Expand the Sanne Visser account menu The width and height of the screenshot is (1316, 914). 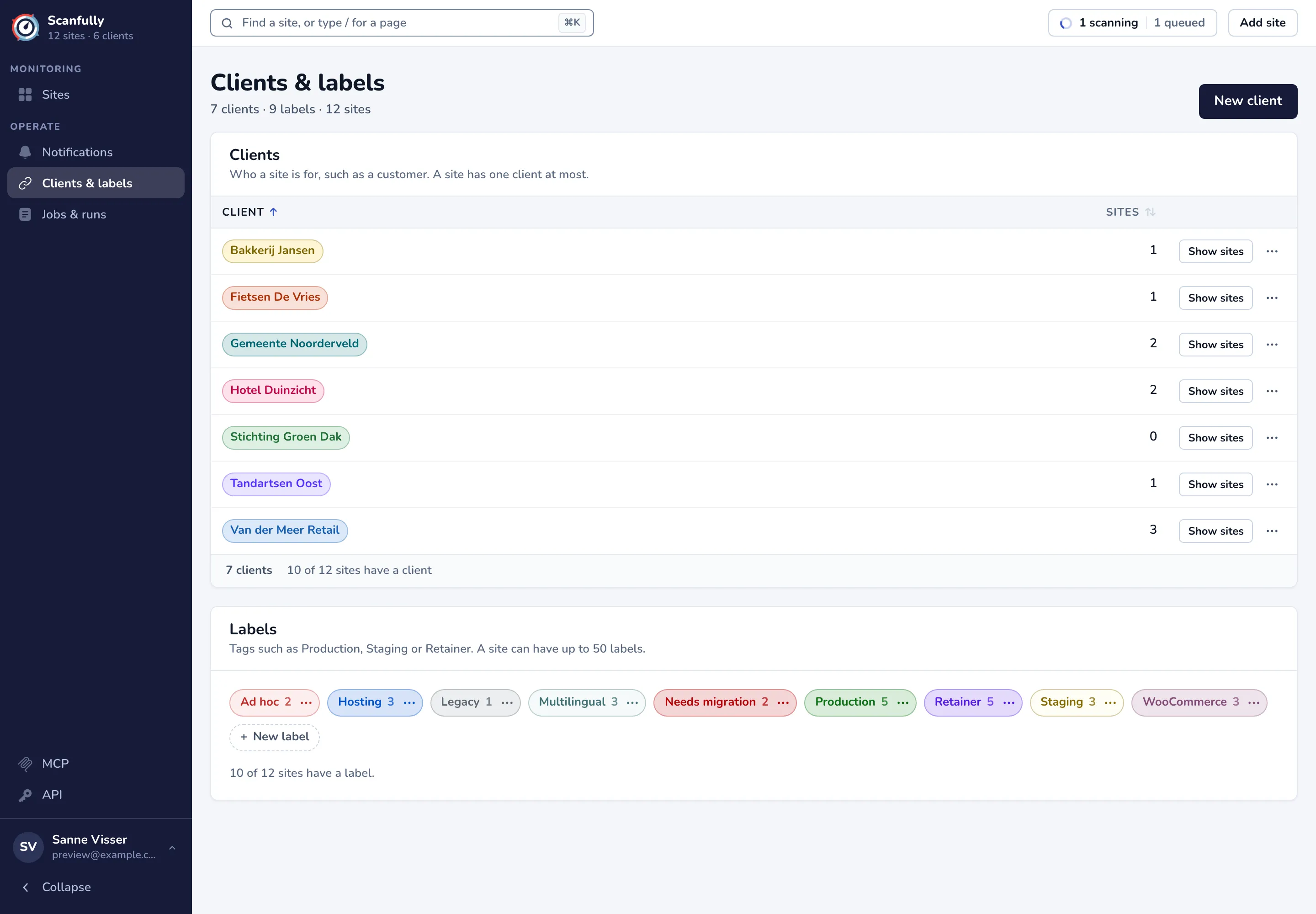click(x=96, y=847)
